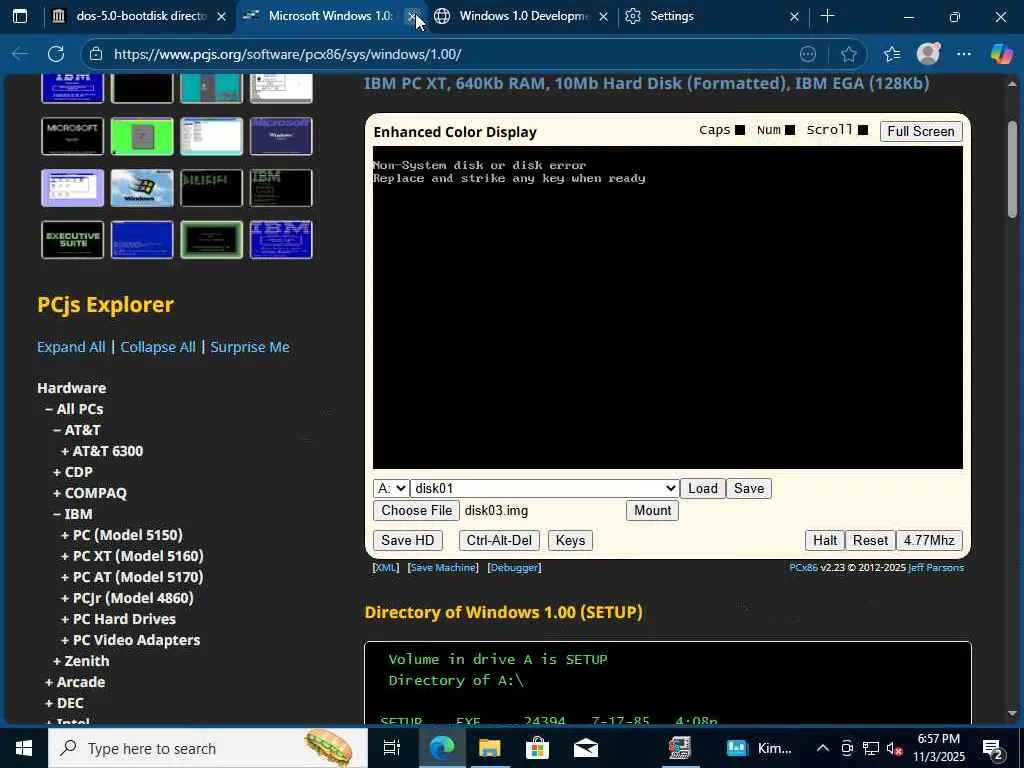1024x768 pixels.
Task: Go back with the back arrow
Action: [x=20, y=54]
